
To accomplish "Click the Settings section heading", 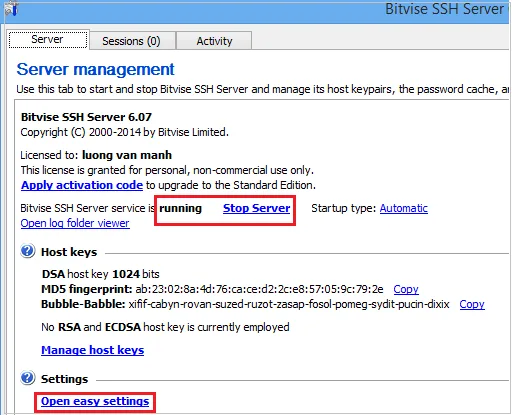I will 65,379.
